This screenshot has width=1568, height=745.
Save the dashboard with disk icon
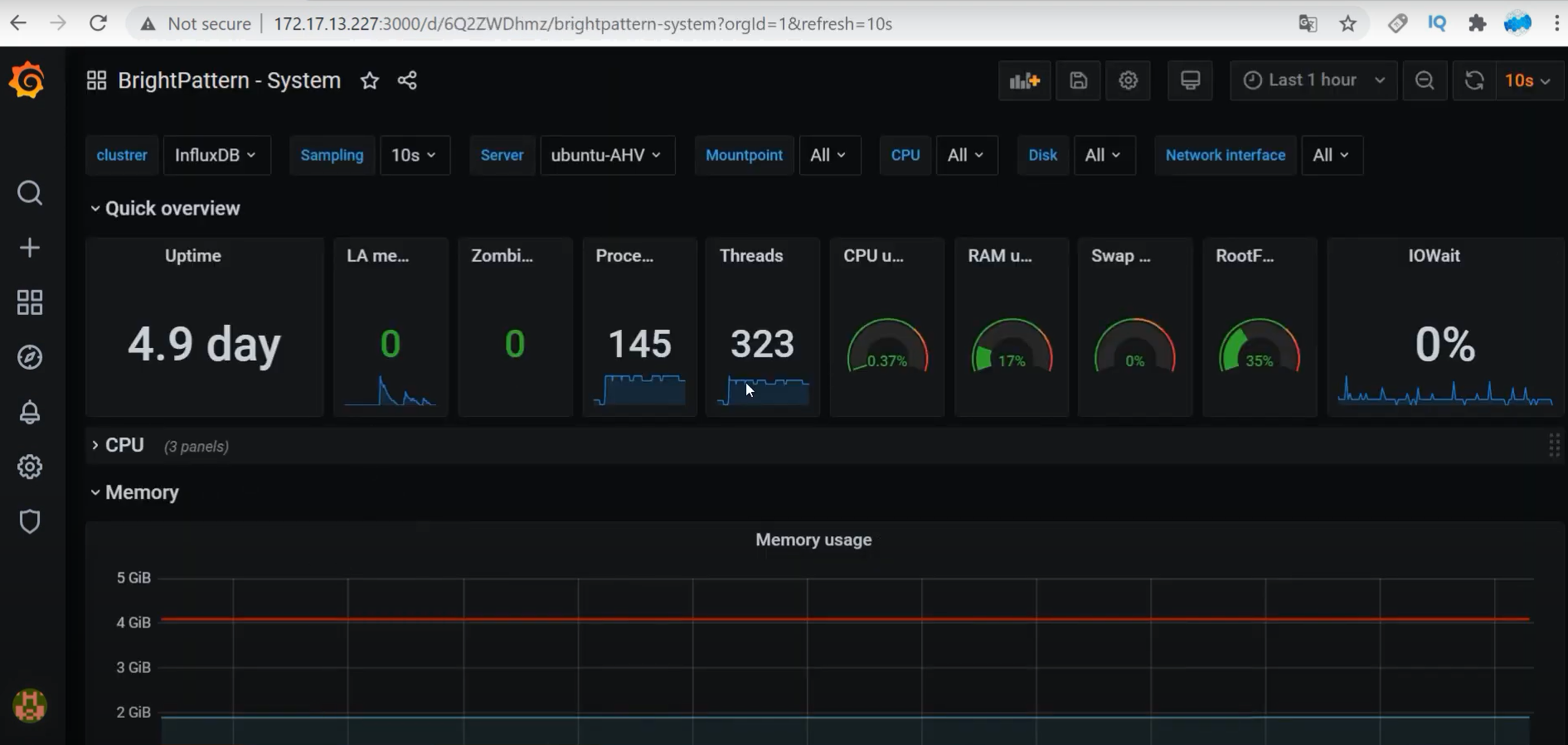pyautogui.click(x=1079, y=80)
